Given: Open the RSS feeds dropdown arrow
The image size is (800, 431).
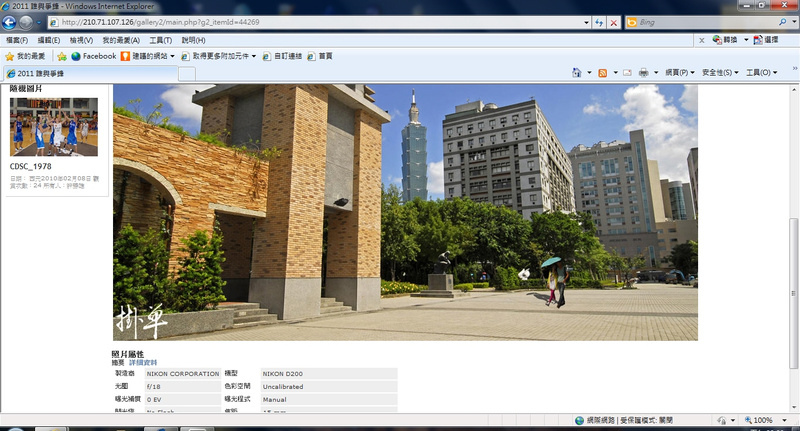Looking at the screenshot, I should click(x=615, y=72).
